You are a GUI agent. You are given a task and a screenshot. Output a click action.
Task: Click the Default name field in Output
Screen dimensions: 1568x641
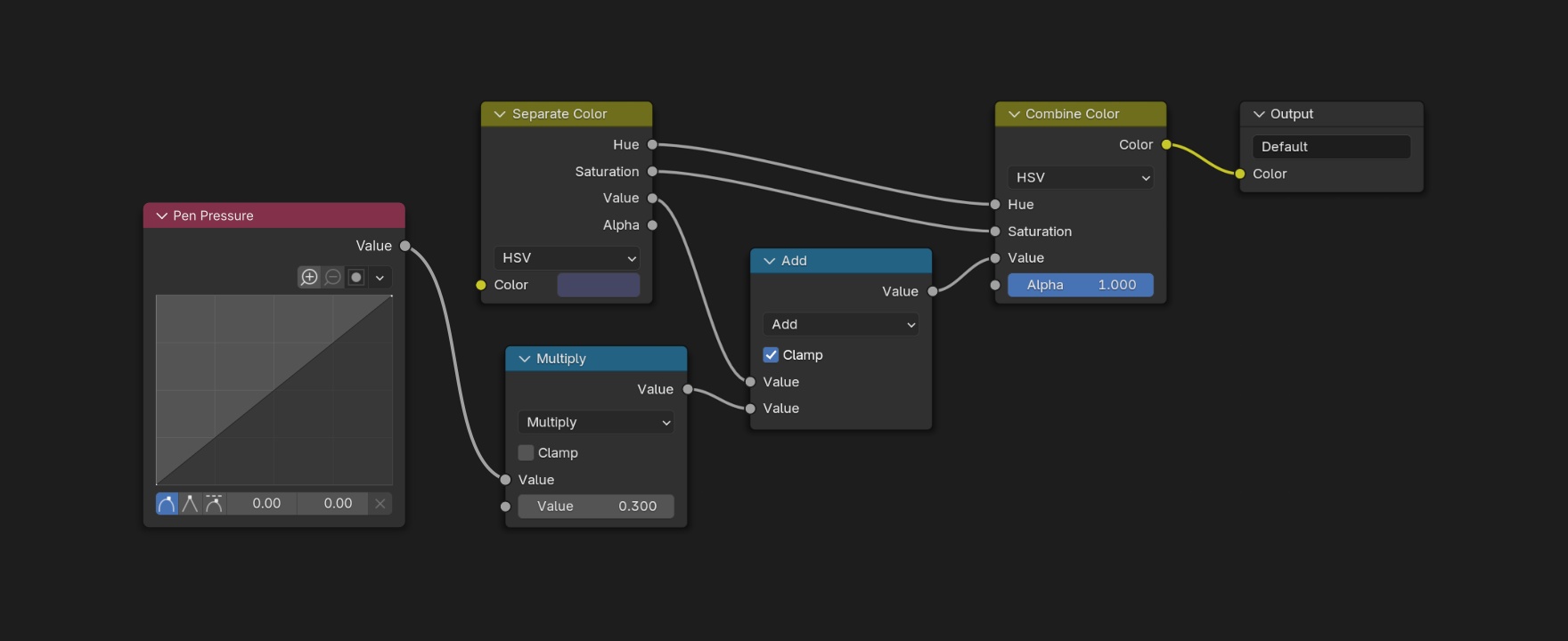tap(1331, 147)
